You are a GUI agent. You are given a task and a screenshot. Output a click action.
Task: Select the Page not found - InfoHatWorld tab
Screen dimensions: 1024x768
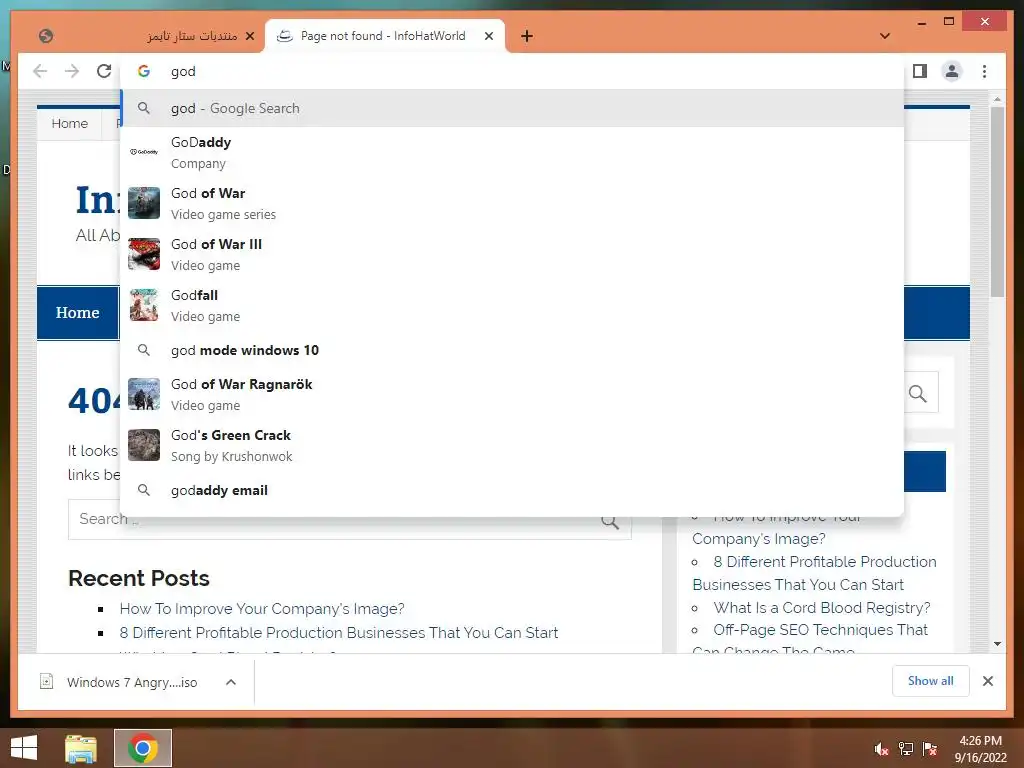(x=384, y=36)
